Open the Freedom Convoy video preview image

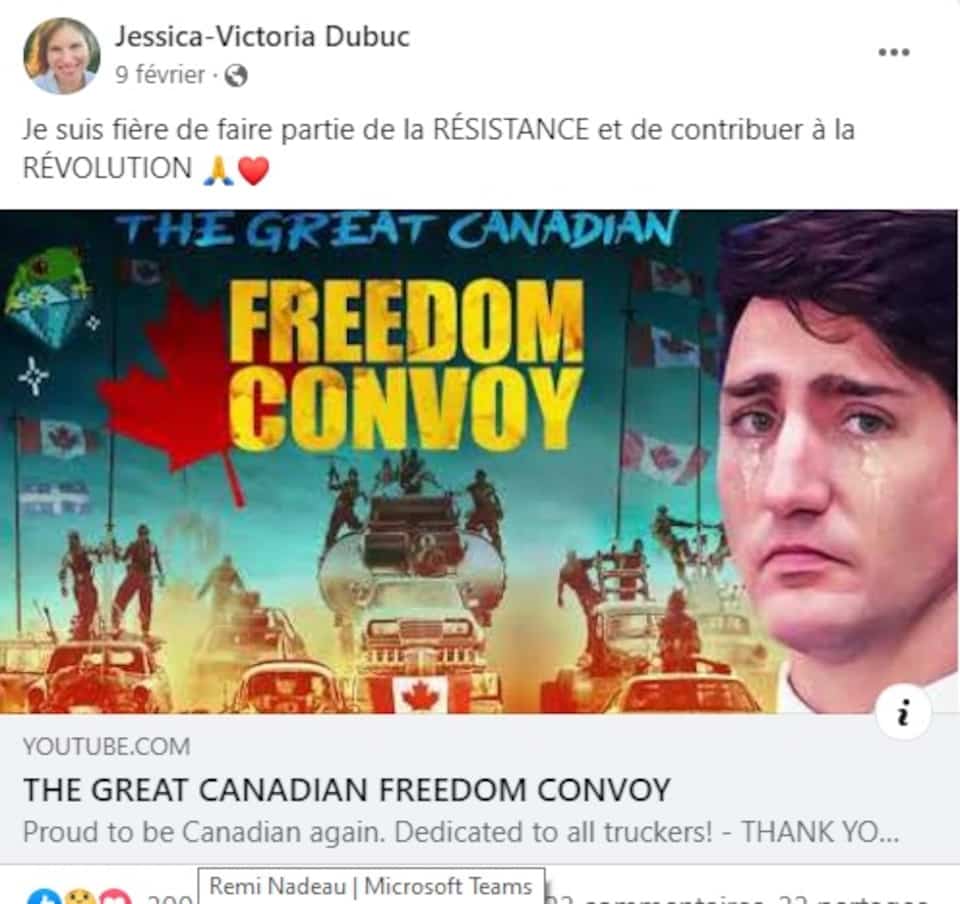479,461
